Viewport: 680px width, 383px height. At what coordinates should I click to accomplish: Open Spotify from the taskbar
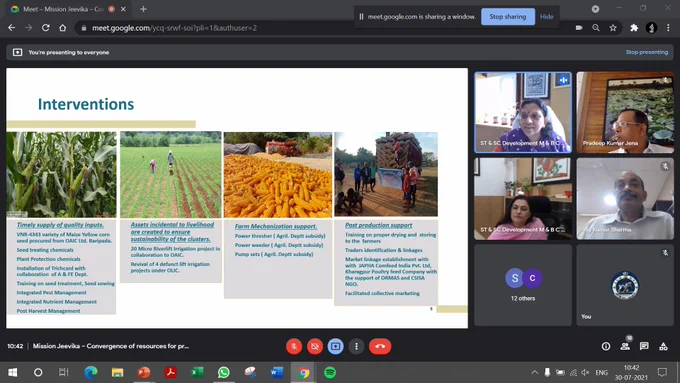(x=330, y=372)
